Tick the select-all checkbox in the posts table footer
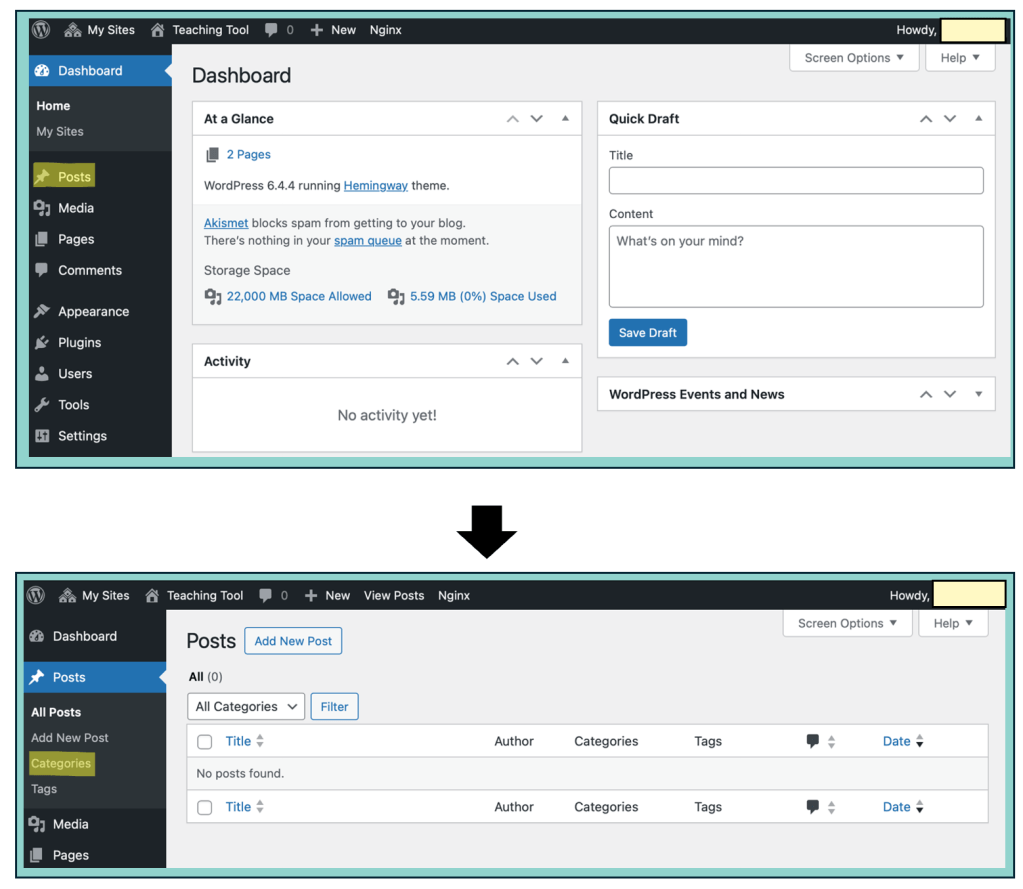The width and height of the screenshot is (1023, 889). tap(205, 807)
